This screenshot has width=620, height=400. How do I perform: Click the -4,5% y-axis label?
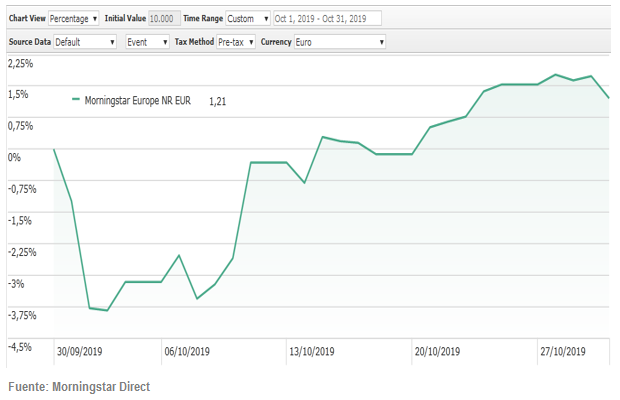tap(20, 346)
